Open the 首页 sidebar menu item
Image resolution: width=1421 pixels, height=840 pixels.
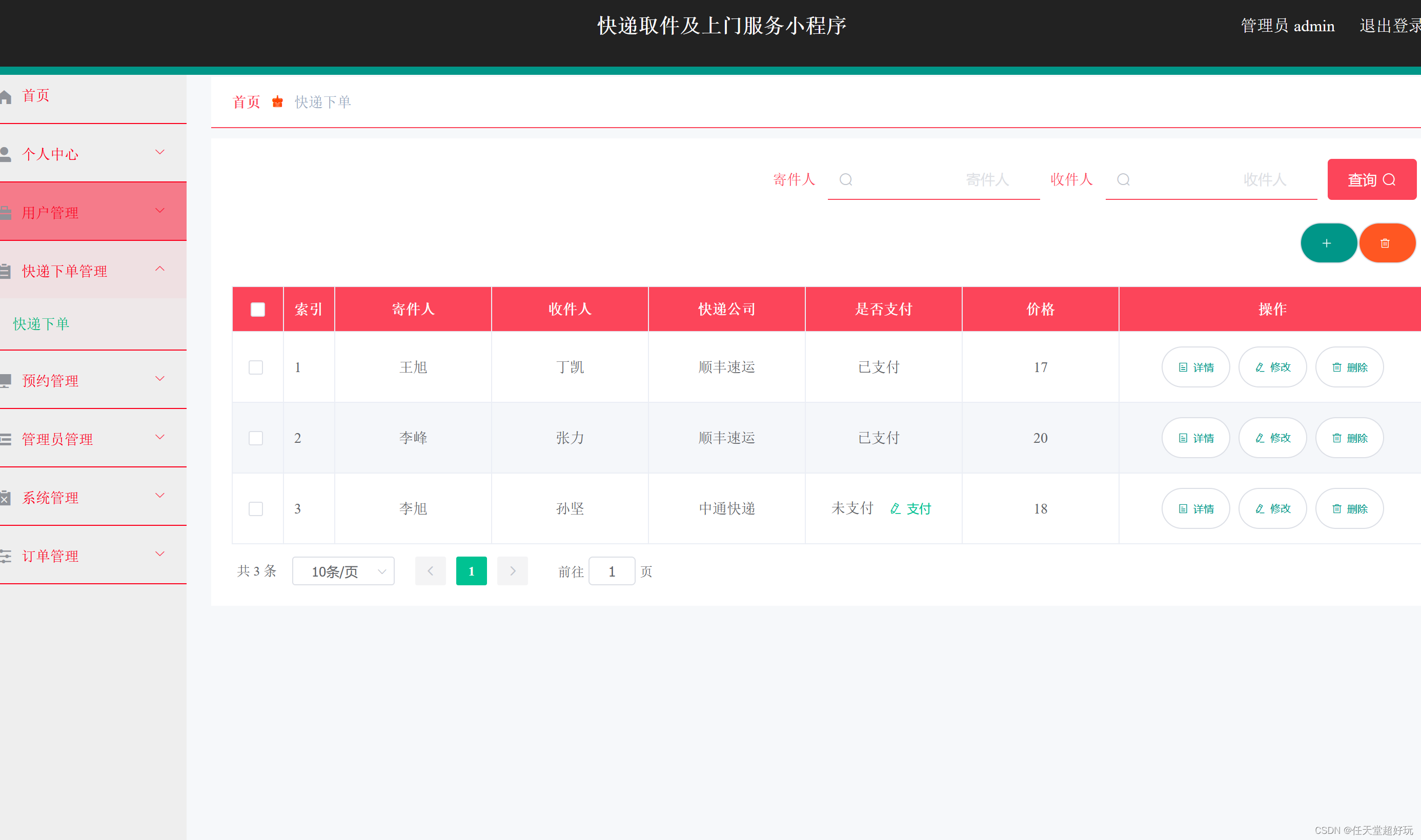pyautogui.click(x=36, y=96)
